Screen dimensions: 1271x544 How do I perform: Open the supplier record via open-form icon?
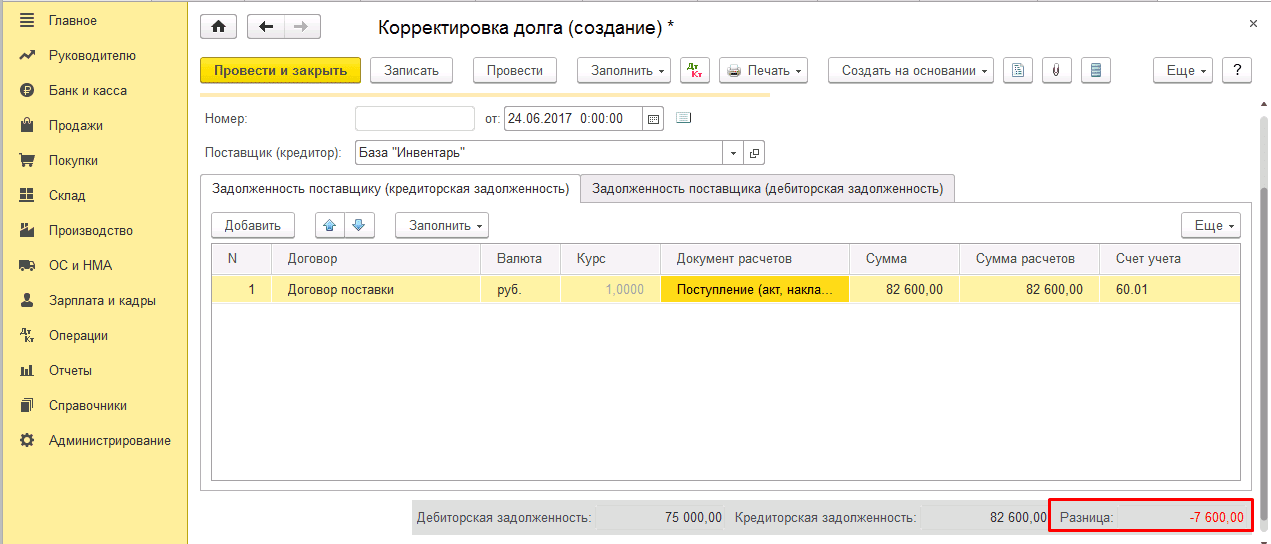point(755,153)
